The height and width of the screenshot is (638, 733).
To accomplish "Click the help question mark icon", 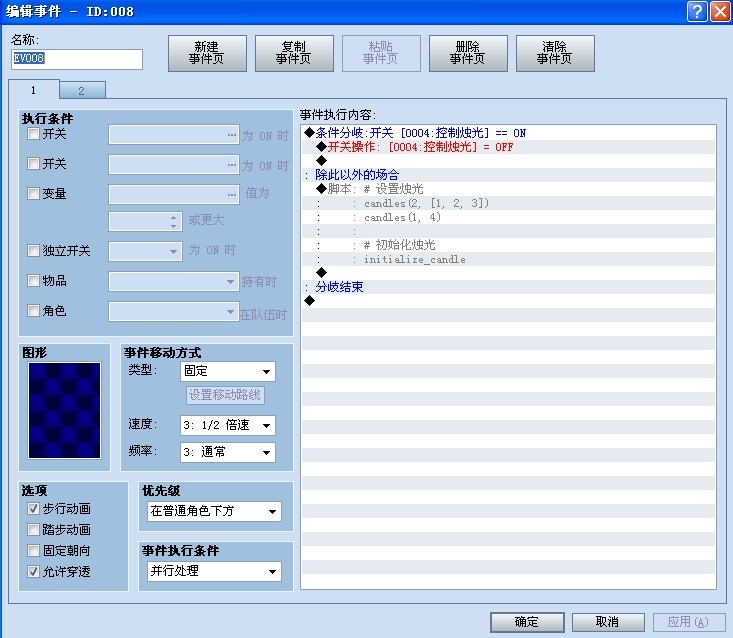I will tap(697, 11).
